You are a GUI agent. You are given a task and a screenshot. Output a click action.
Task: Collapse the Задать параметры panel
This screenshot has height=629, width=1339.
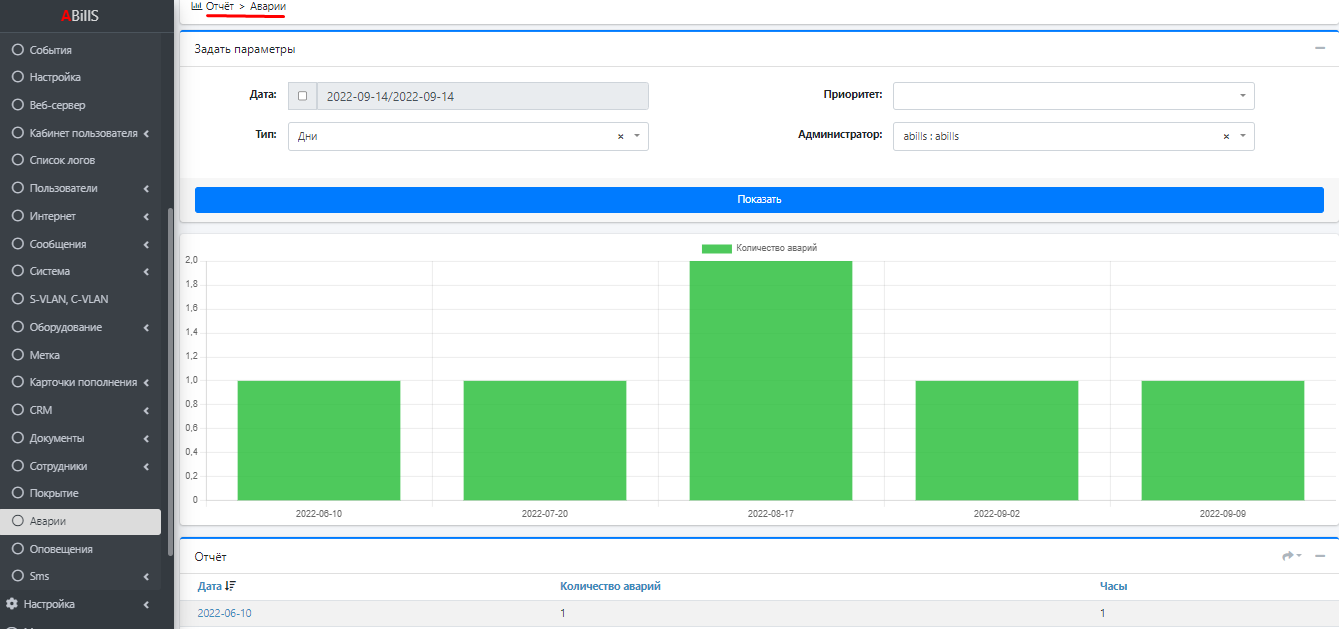1320,48
